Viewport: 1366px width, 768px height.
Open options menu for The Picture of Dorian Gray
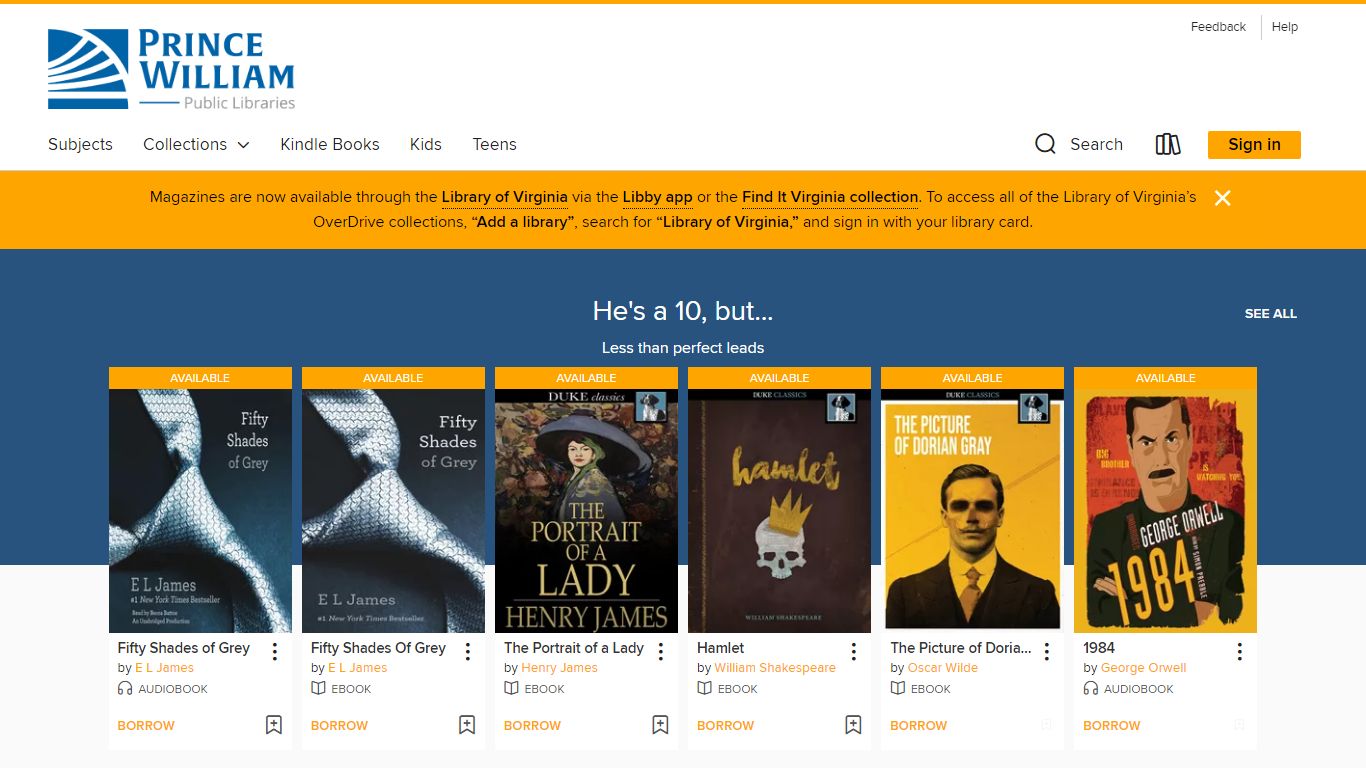point(1046,652)
